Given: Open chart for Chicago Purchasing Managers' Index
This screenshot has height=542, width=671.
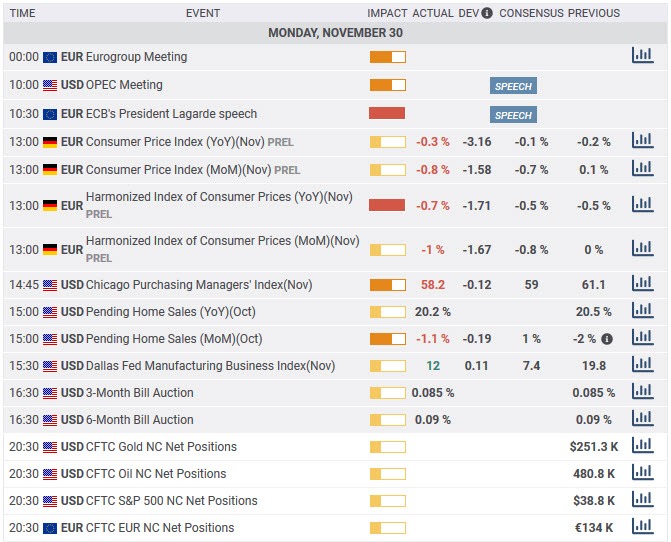Looking at the screenshot, I should (642, 283).
